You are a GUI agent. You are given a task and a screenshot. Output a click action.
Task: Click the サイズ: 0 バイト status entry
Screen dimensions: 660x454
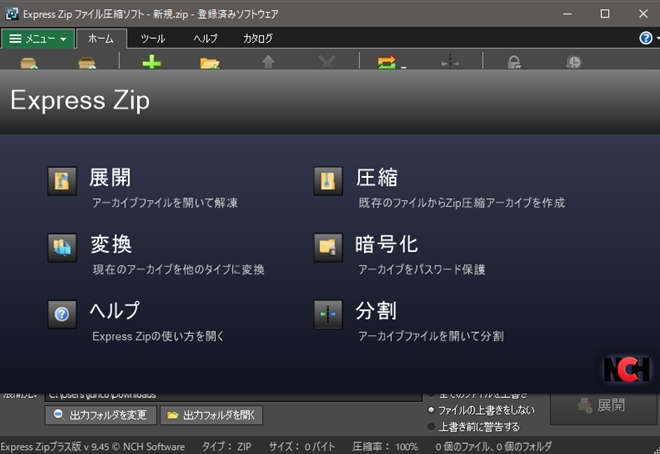pyautogui.click(x=302, y=446)
